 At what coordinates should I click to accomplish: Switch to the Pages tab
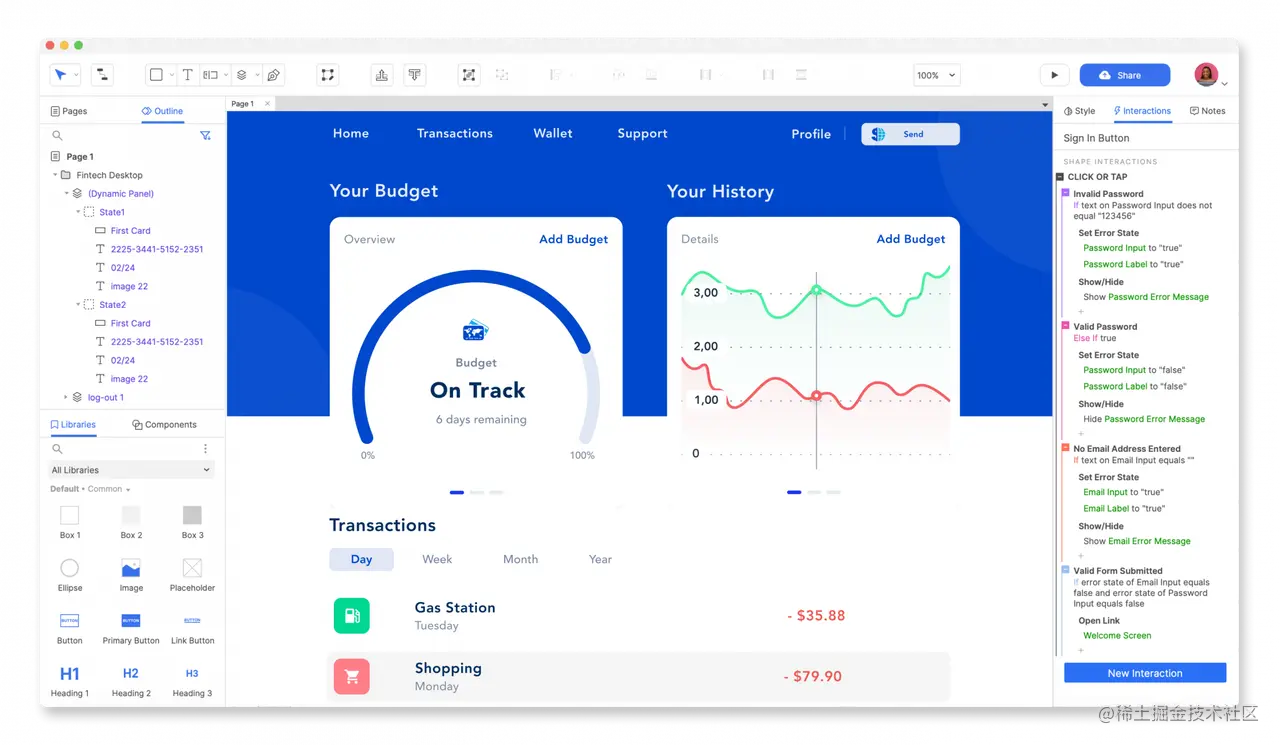click(69, 111)
